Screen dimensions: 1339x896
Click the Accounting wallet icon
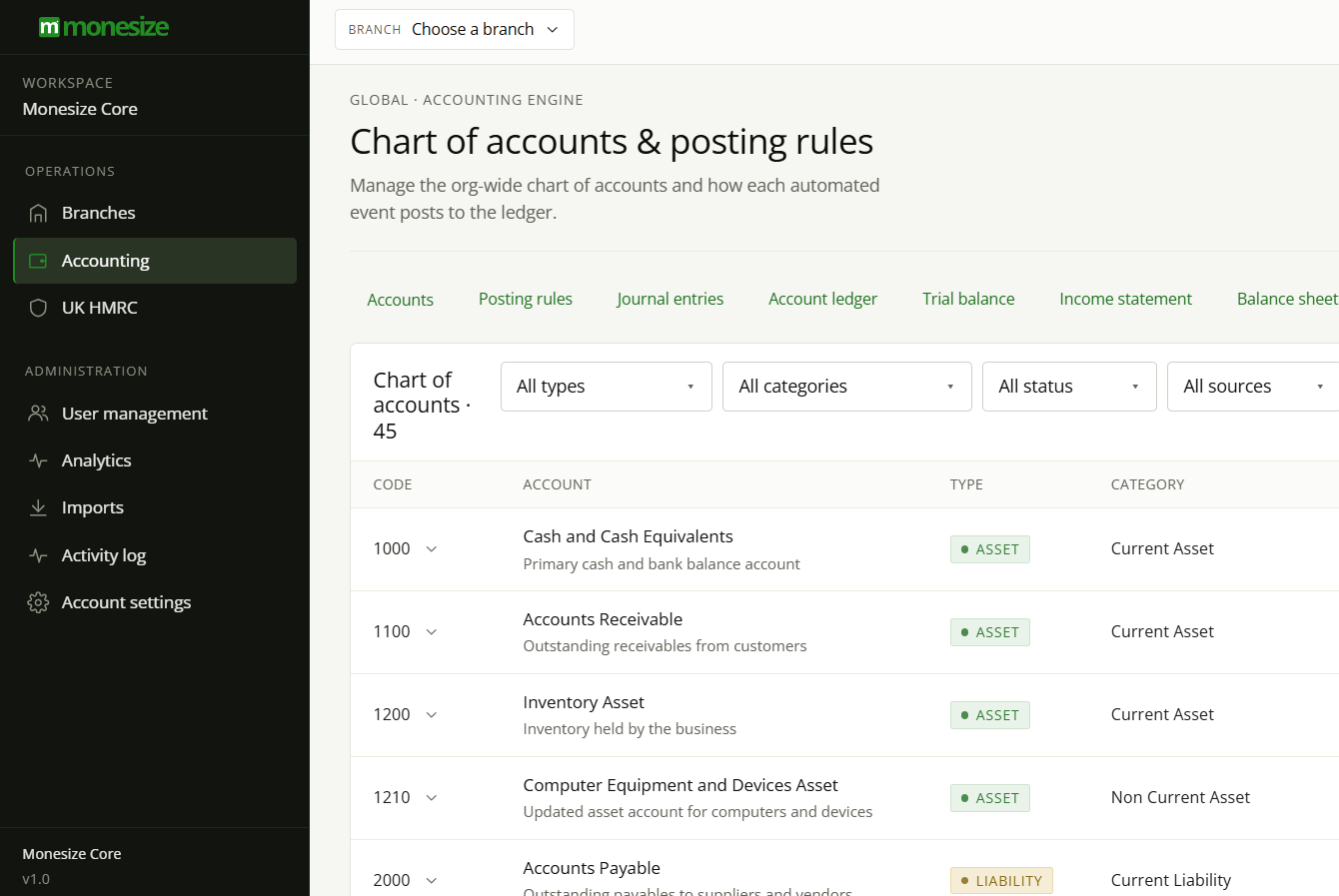[x=38, y=261]
